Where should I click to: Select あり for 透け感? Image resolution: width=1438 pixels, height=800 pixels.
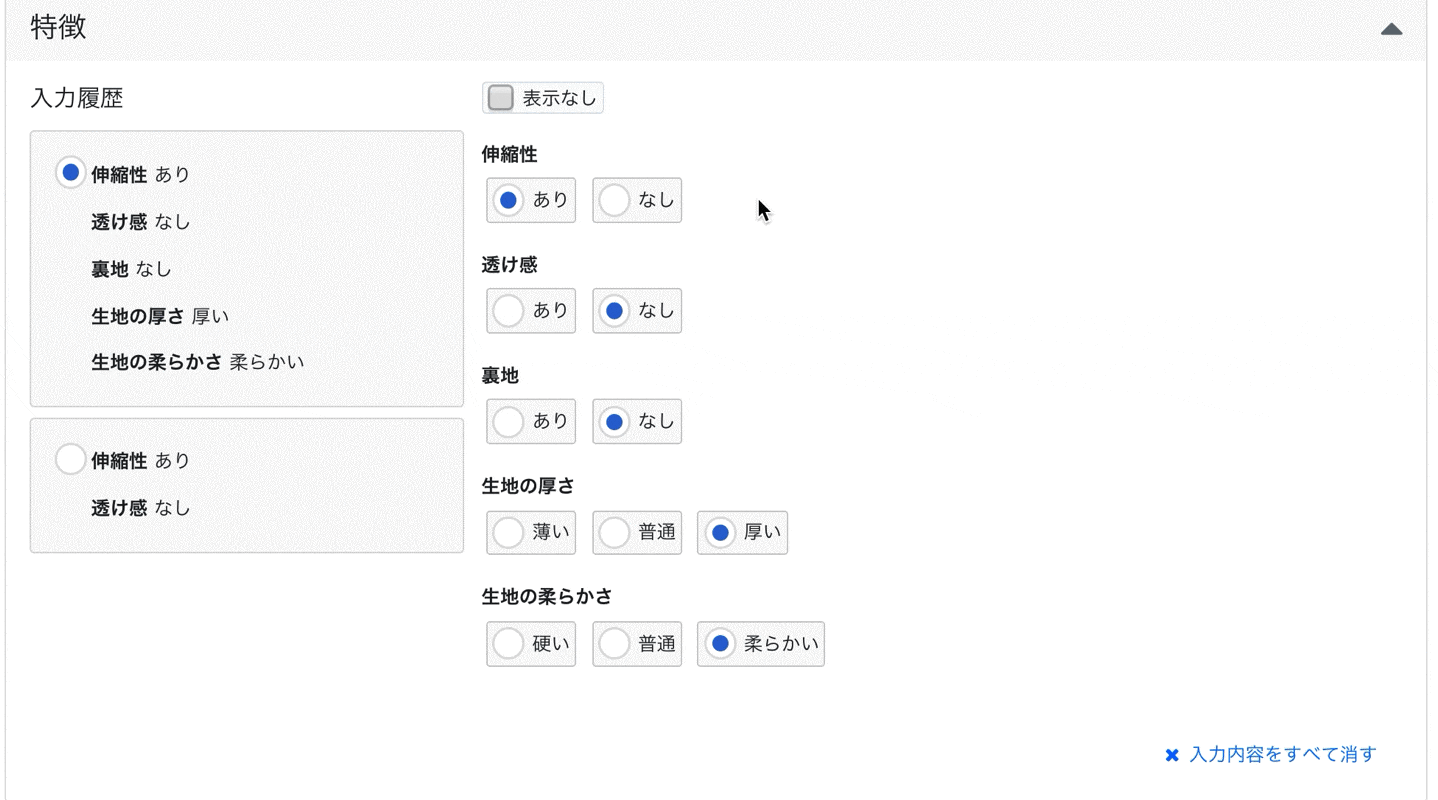(530, 311)
